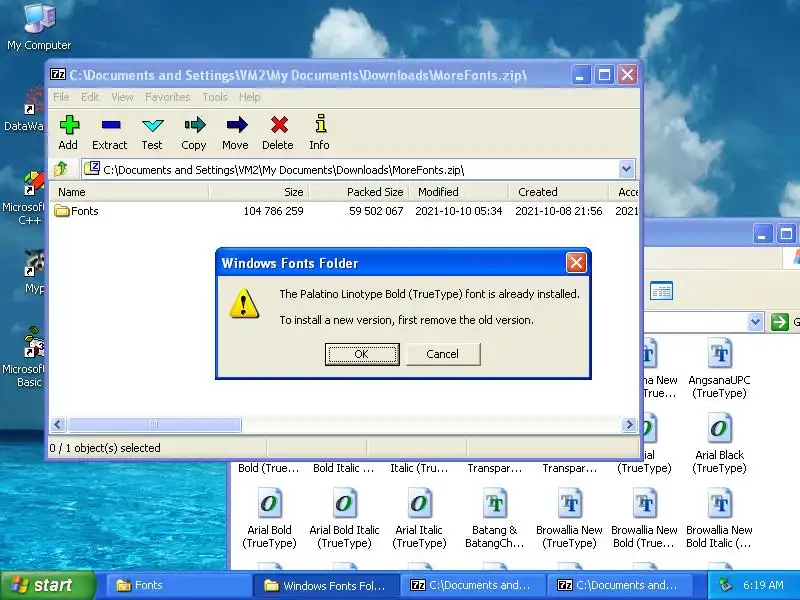Select Arial Bold Italic (TrueType) font

pyautogui.click(x=344, y=518)
